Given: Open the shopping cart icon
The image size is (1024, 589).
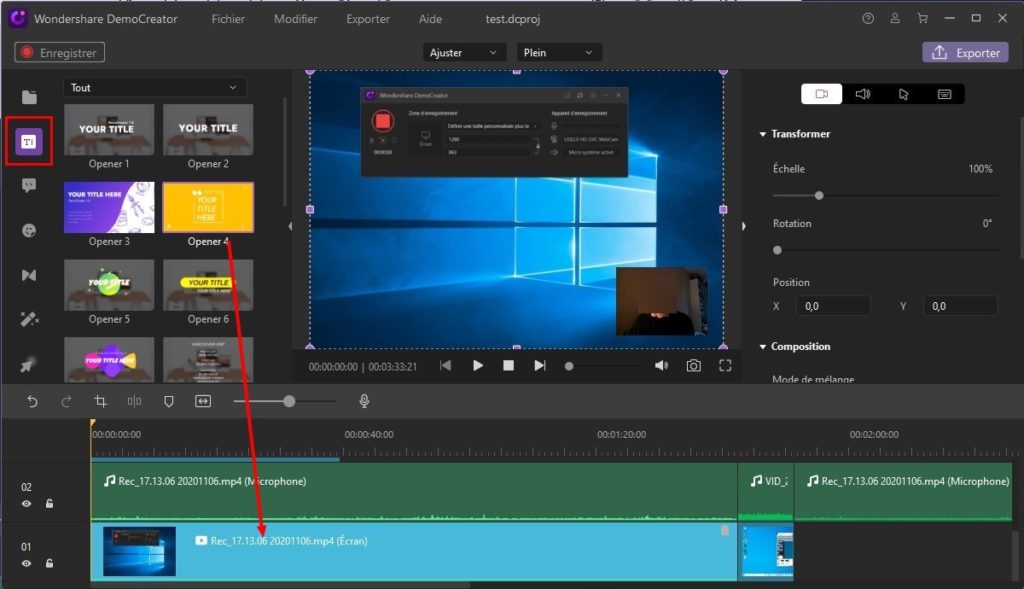Looking at the screenshot, I should (x=922, y=18).
